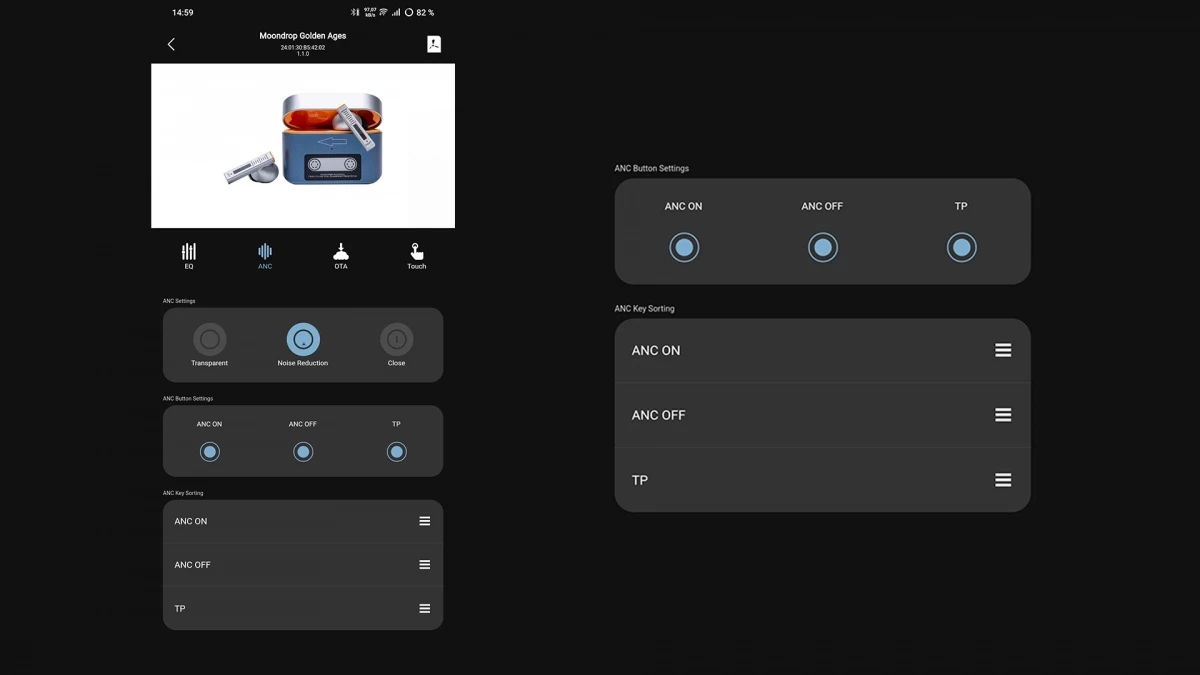This screenshot has height=675, width=1200.
Task: Tap TP row label in enlarged Key Sorting
Action: [640, 480]
